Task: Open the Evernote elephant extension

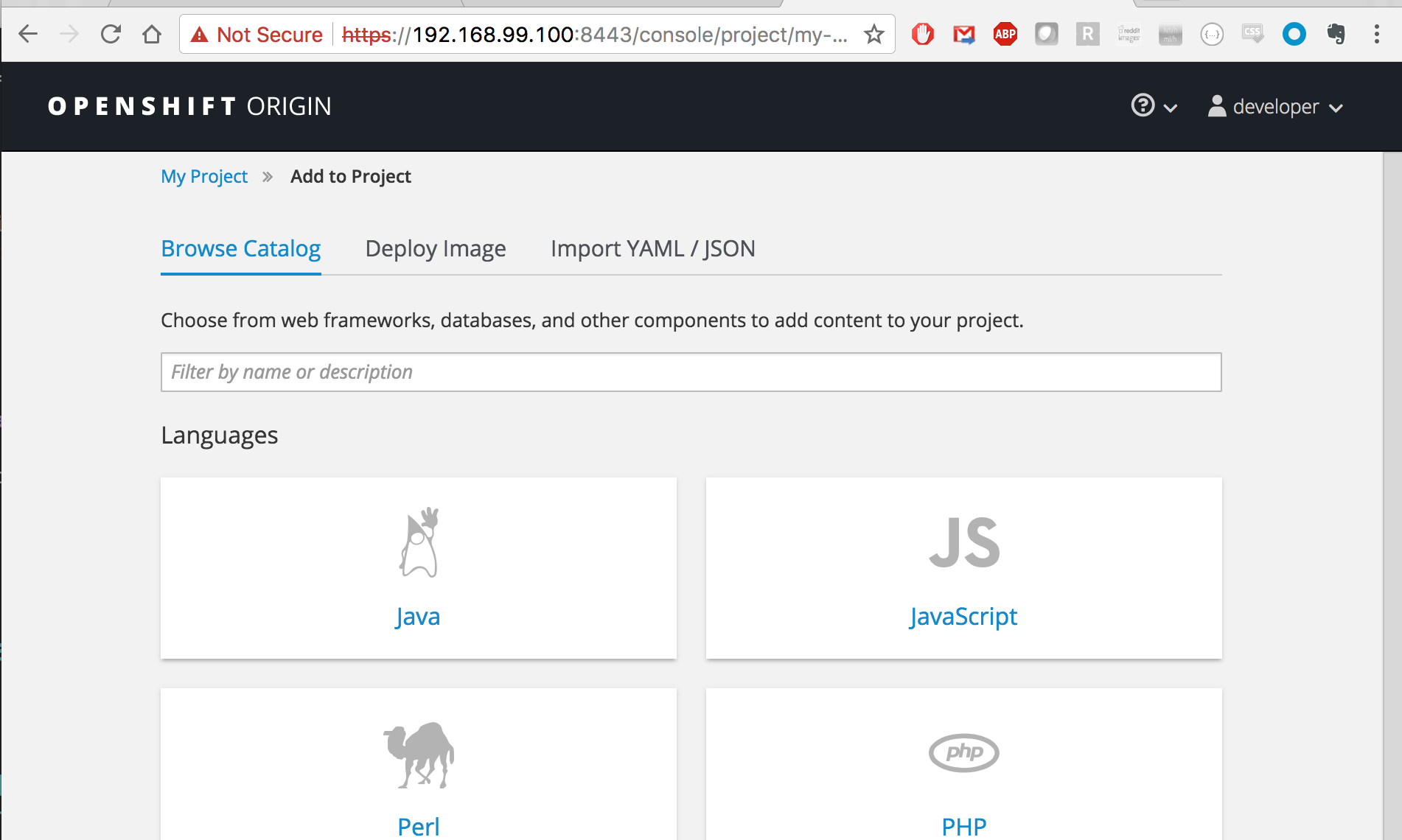Action: (1336, 34)
